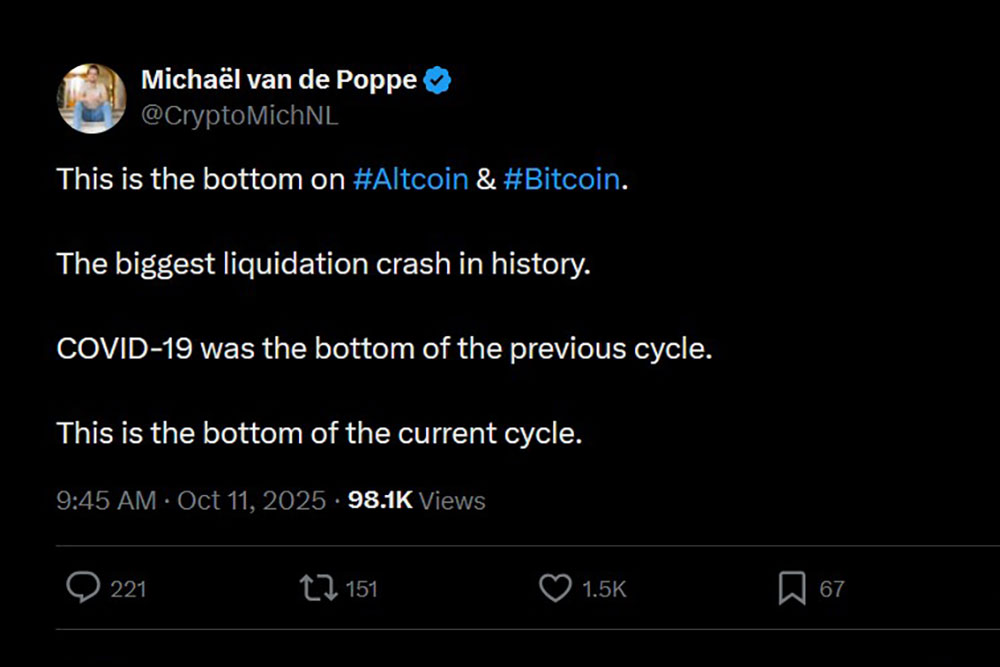Click the reply speech bubble icon
1000x667 pixels.
pyautogui.click(x=82, y=588)
